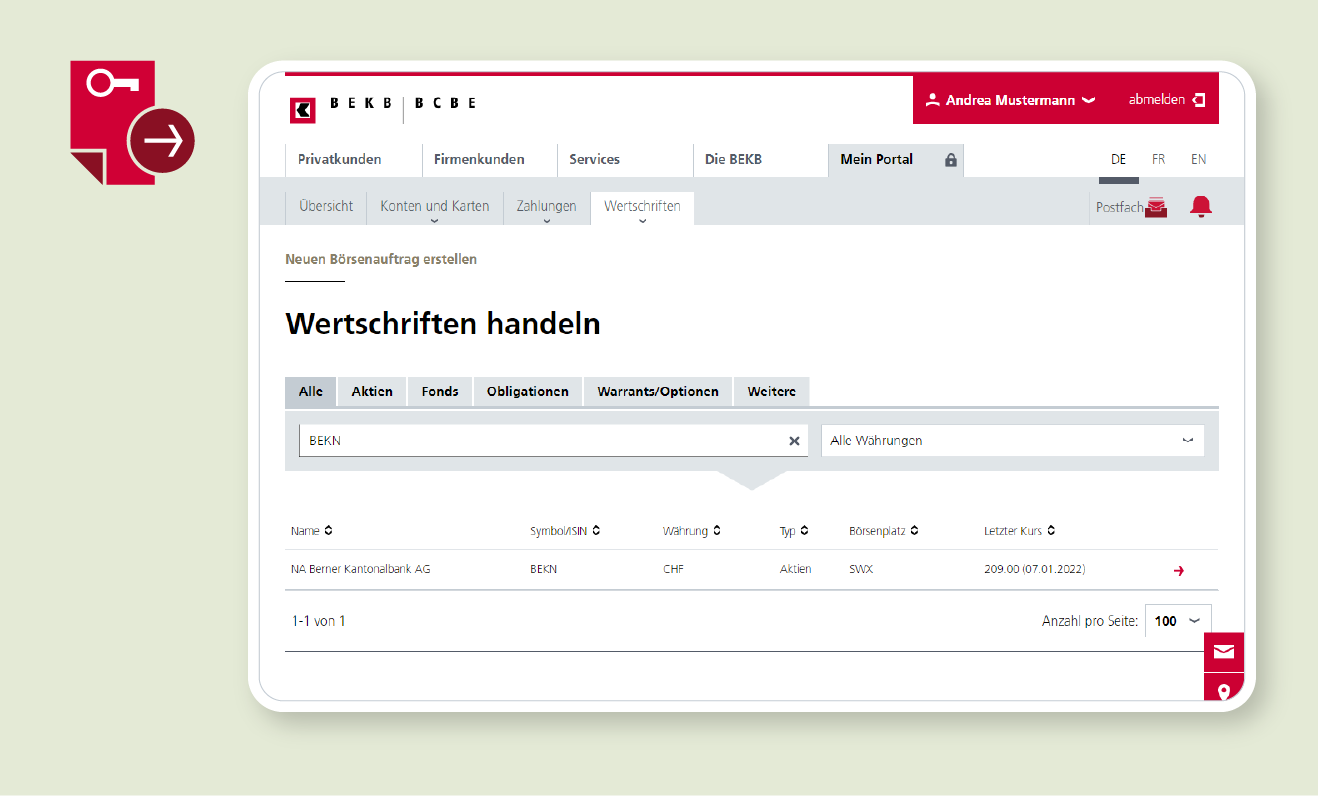
Task: Click the location pin icon
Action: click(1223, 690)
